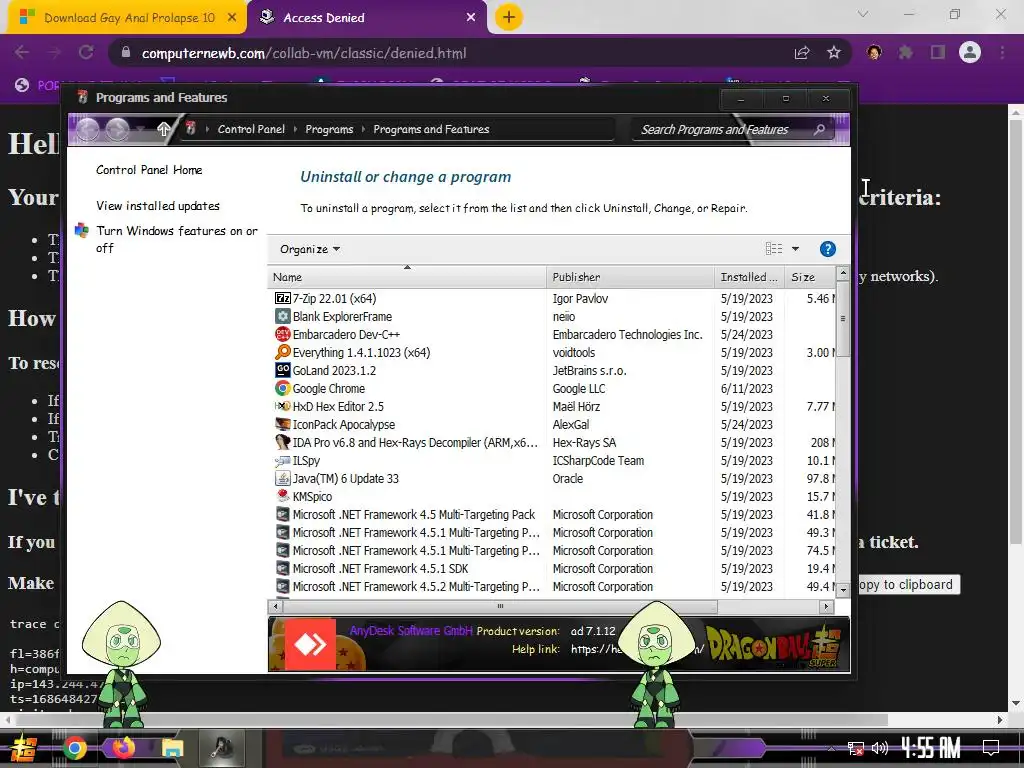
Task: Click the Up arrow in explorer navigation
Action: [x=164, y=129]
